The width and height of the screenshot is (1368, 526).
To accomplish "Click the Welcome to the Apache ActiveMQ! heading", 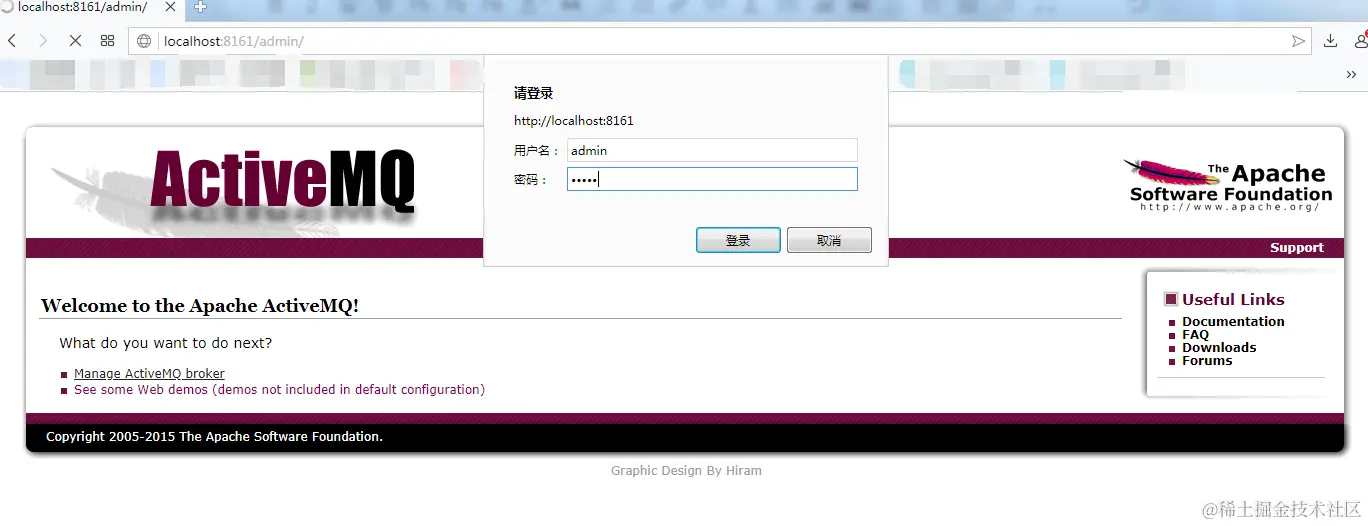I will [x=199, y=306].
